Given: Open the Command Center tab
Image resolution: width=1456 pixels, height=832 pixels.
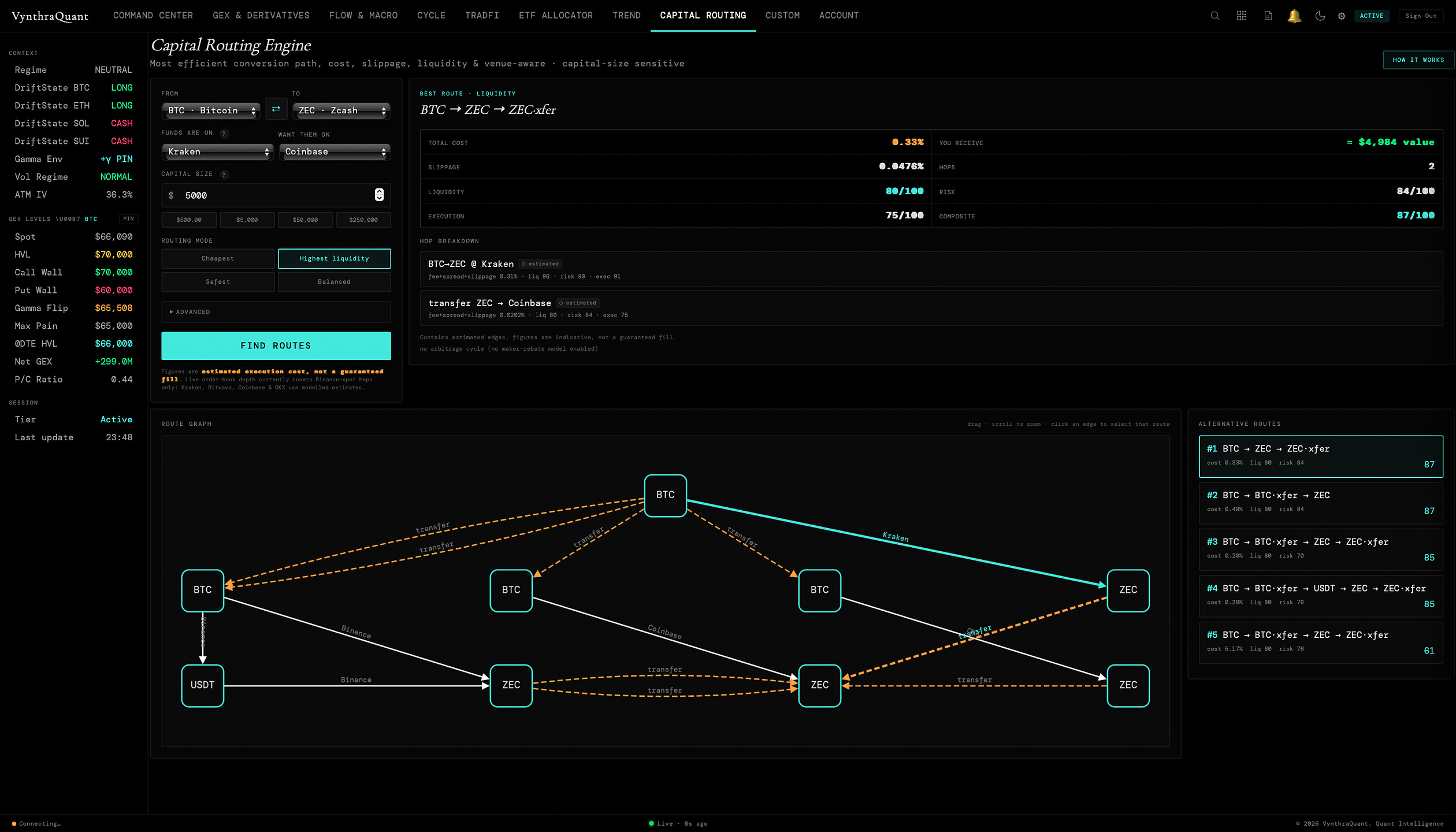Looking at the screenshot, I should [153, 16].
